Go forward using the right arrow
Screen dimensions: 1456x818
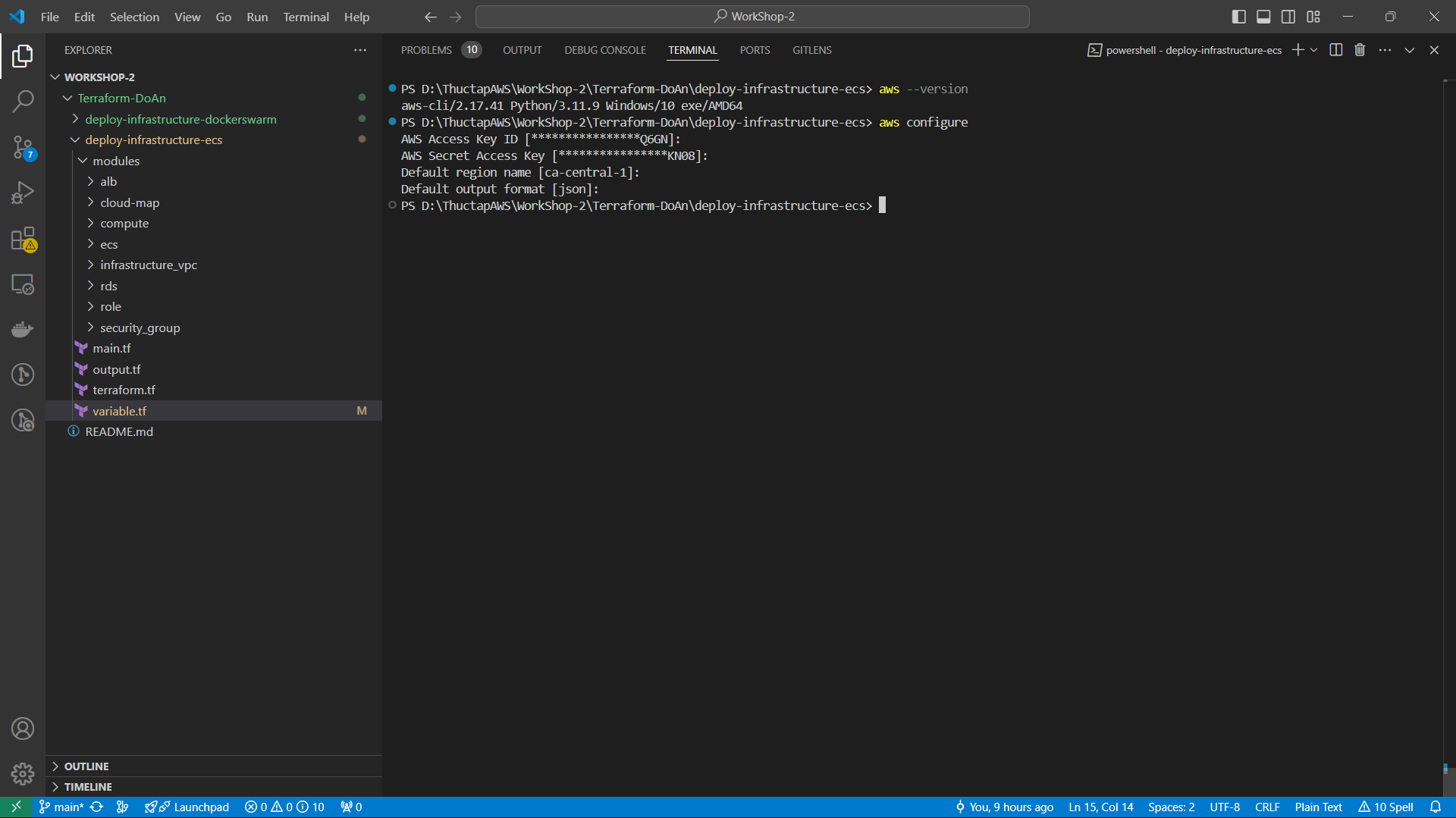tap(455, 17)
